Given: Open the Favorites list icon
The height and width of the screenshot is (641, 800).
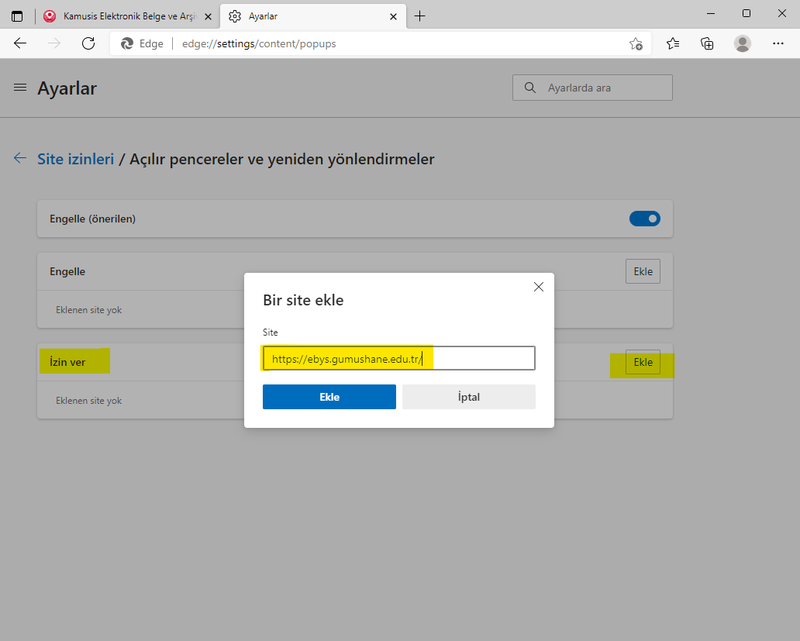Looking at the screenshot, I should (x=673, y=43).
